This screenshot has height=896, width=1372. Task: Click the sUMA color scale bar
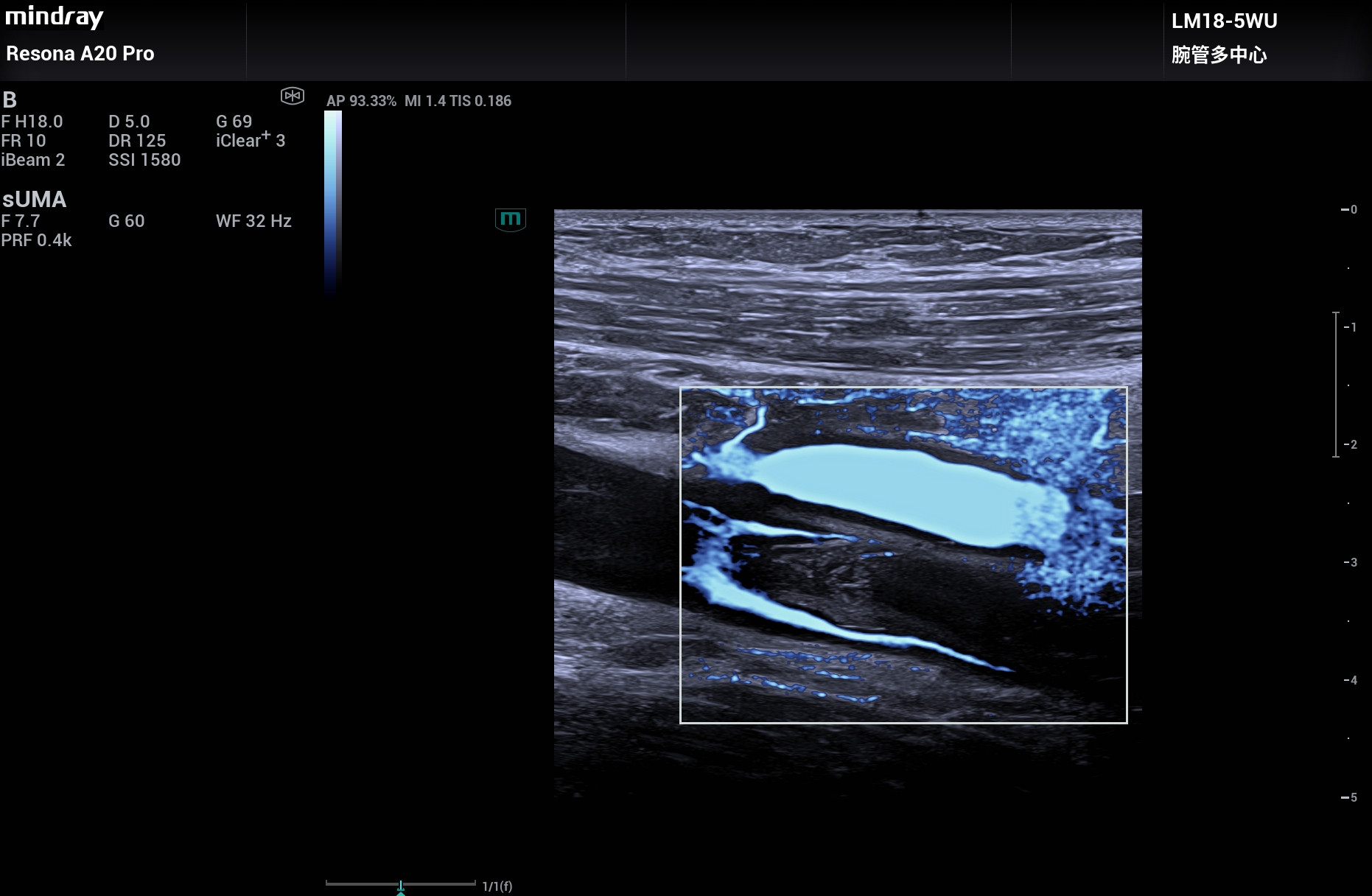coord(332,203)
